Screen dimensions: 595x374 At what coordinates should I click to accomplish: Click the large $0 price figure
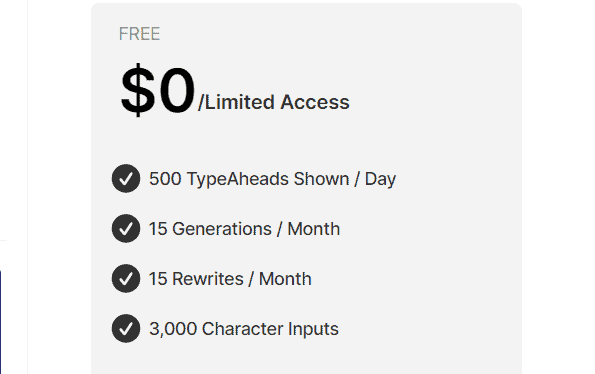(x=158, y=90)
